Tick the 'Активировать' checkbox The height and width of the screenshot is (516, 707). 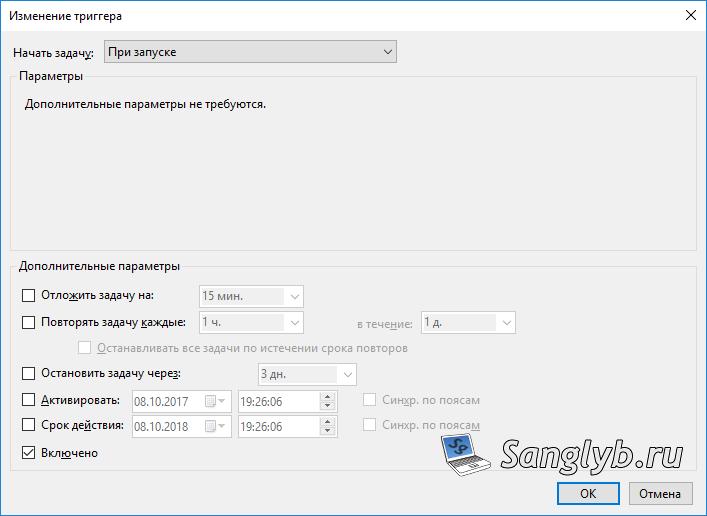pos(28,400)
